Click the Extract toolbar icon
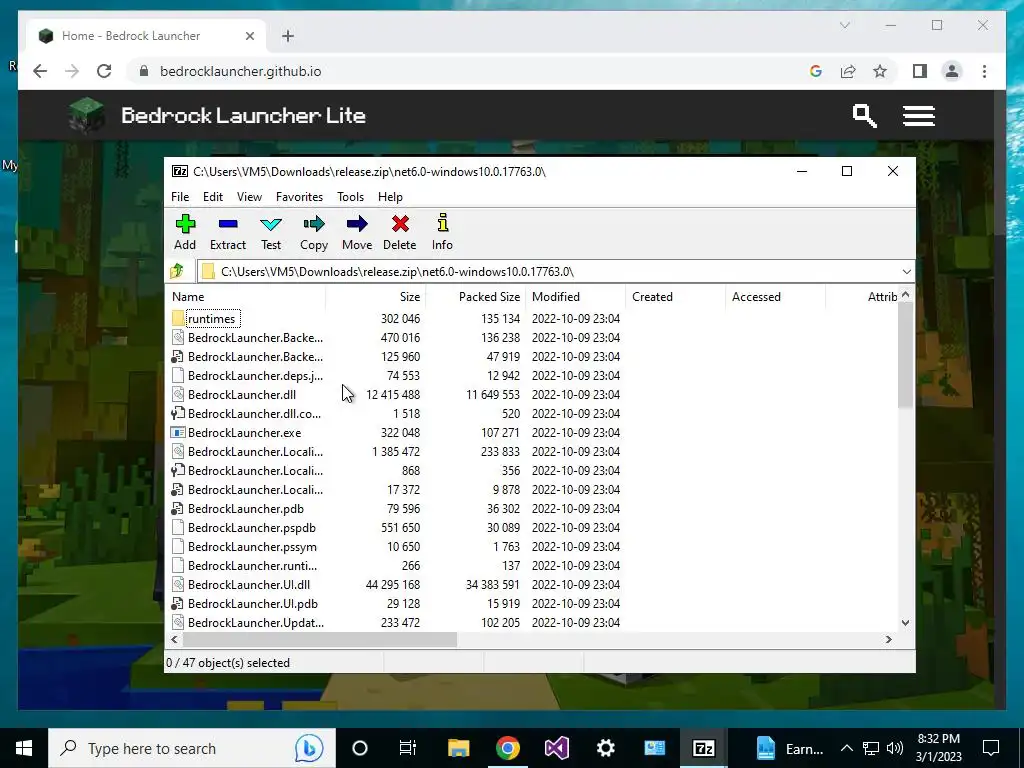This screenshot has width=1024, height=768. pos(228,224)
